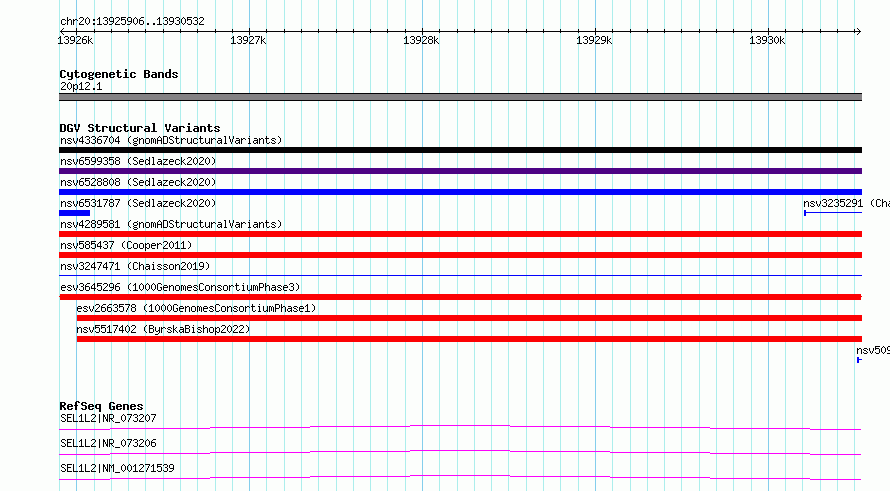Select the red esv3645296 variant bar
890x491 pixels.
pos(460,297)
